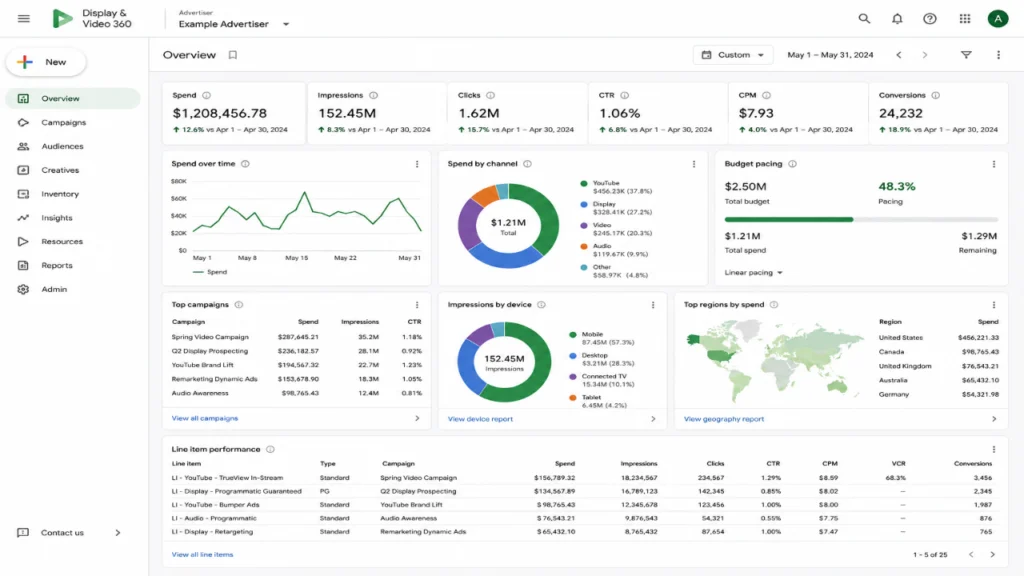
Task: Go to previous date range
Action: coord(899,55)
